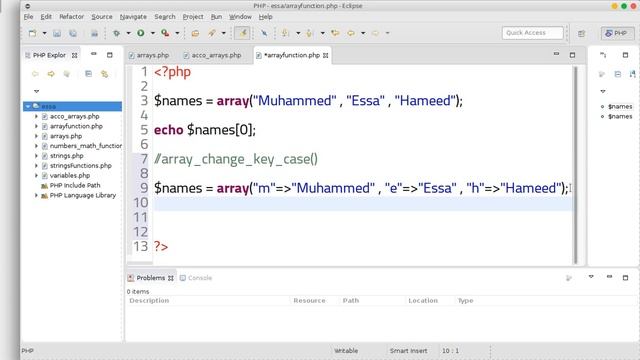
Task: Select the PHP perspective button
Action: [x=617, y=33]
